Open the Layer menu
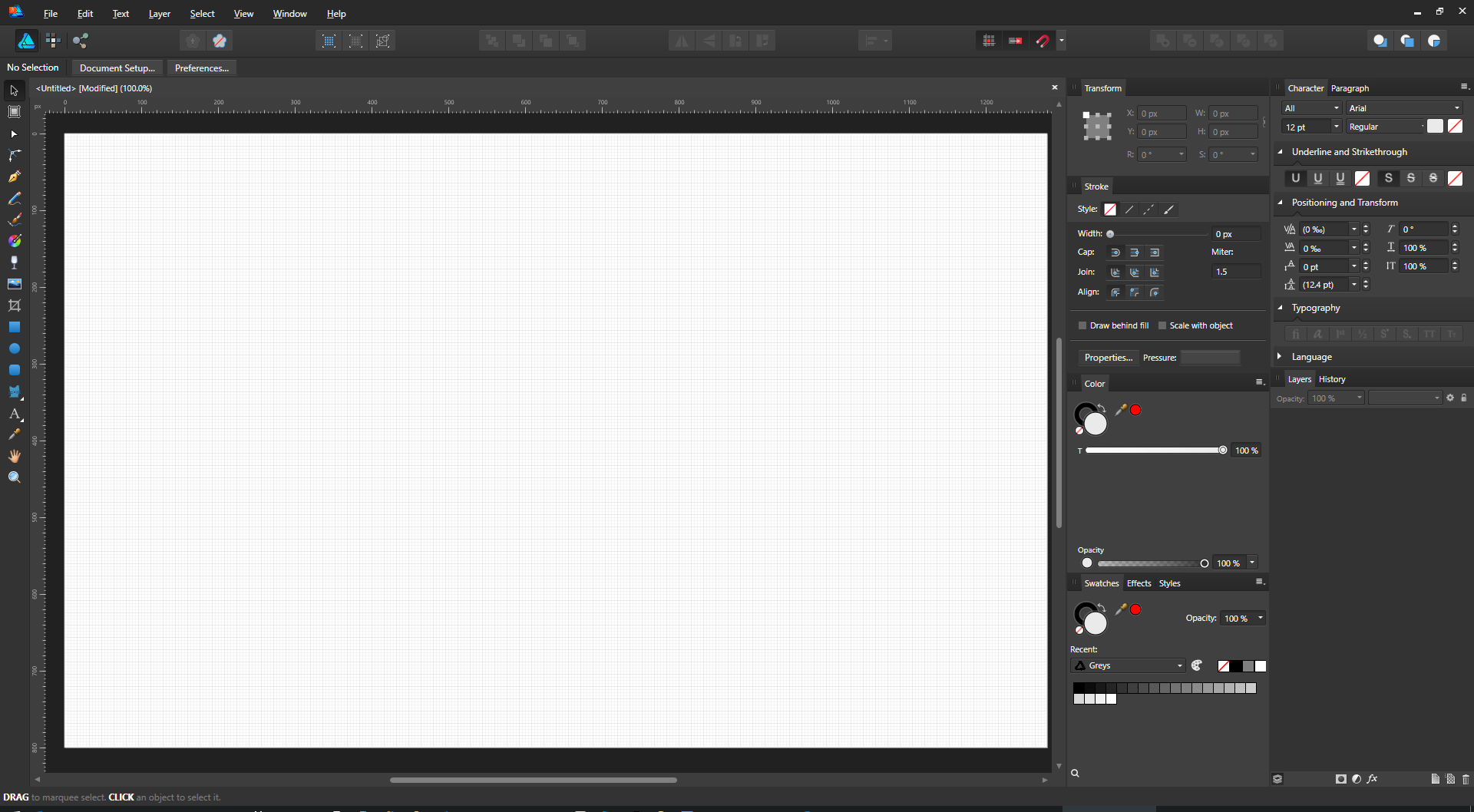The height and width of the screenshot is (812, 1474). [x=160, y=14]
